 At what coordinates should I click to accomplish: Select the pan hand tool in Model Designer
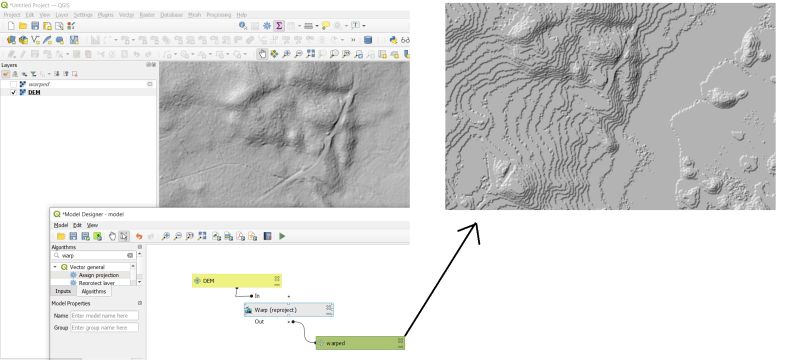pyautogui.click(x=112, y=236)
